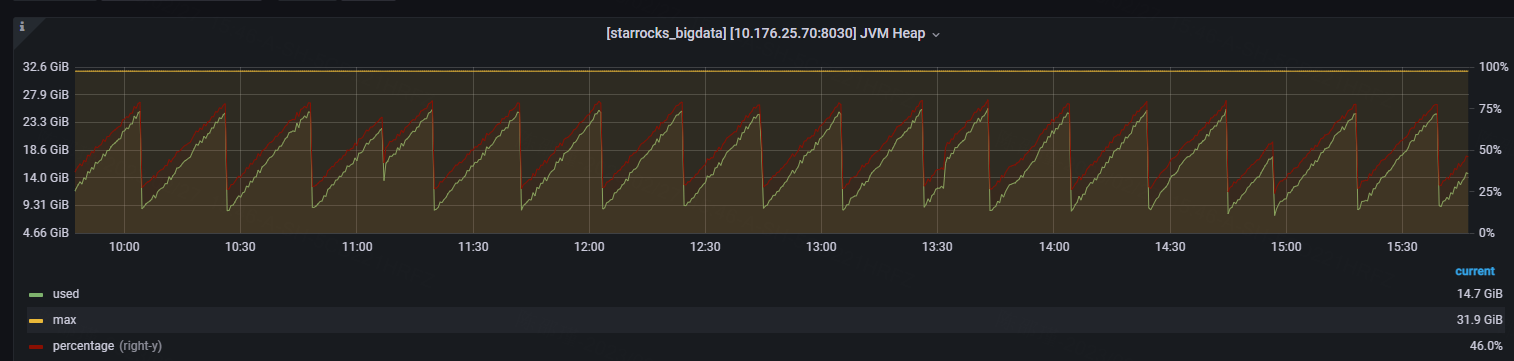This screenshot has width=1514, height=361.
Task: Select the 14.7 GiB current value
Action: 1480,294
